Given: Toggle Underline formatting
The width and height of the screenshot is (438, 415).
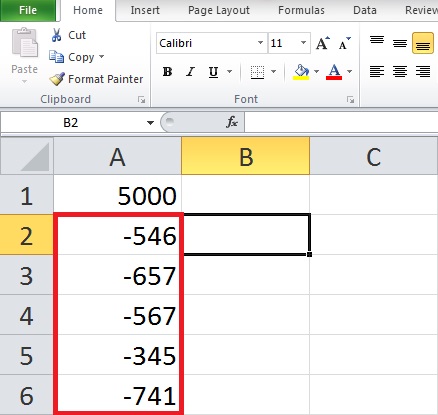Looking at the screenshot, I should [213, 72].
